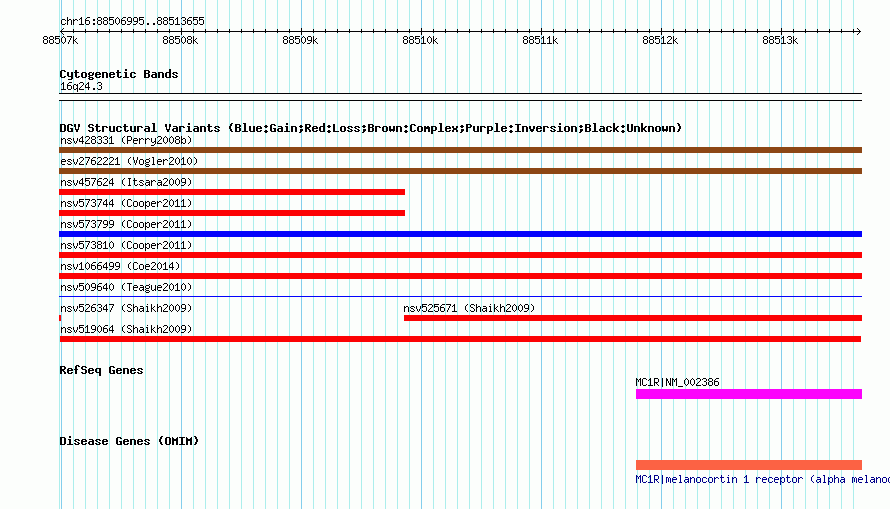Select the esv2762221 (Vogler2010) label

coord(129,161)
